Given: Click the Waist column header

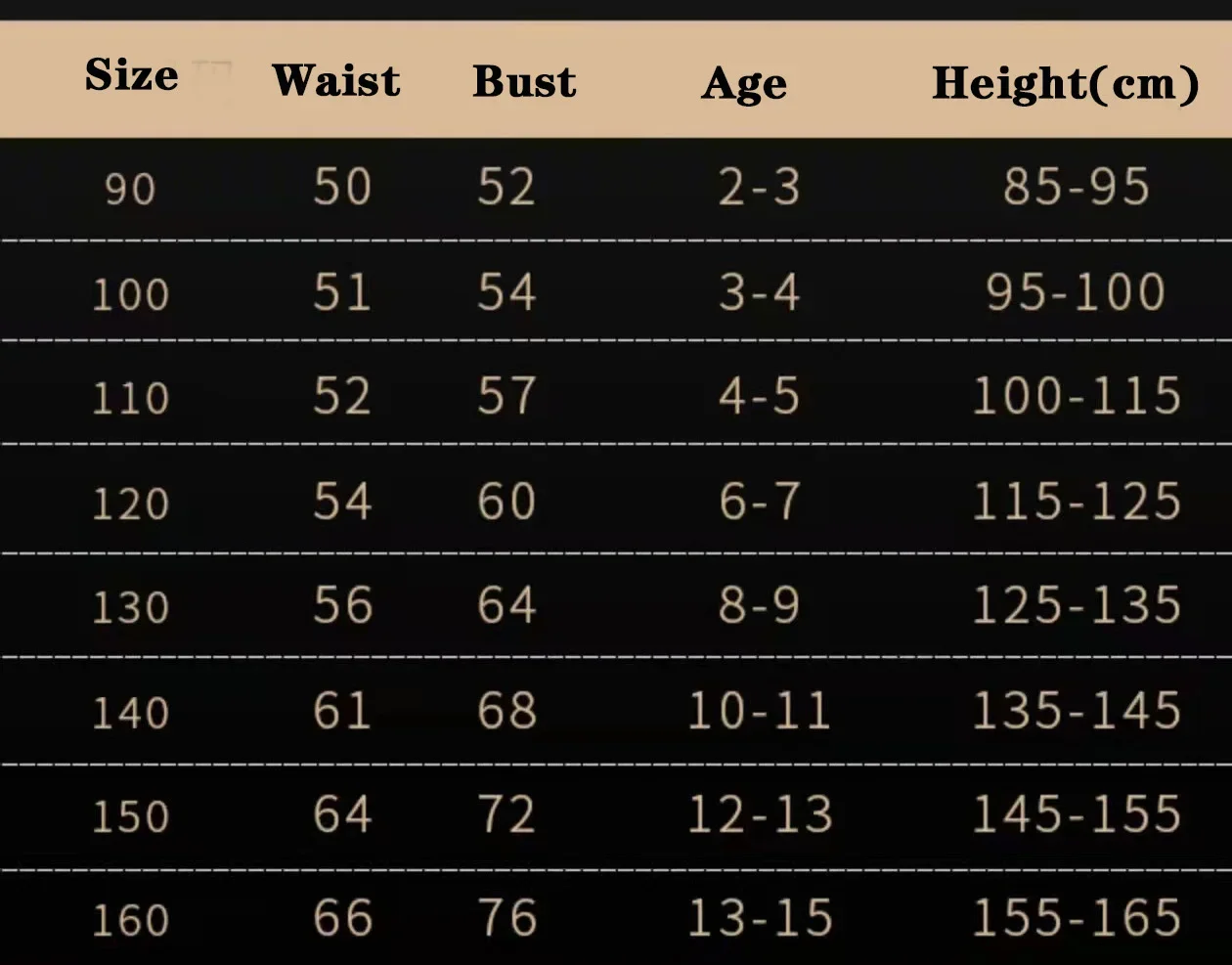Looking at the screenshot, I should (x=336, y=80).
